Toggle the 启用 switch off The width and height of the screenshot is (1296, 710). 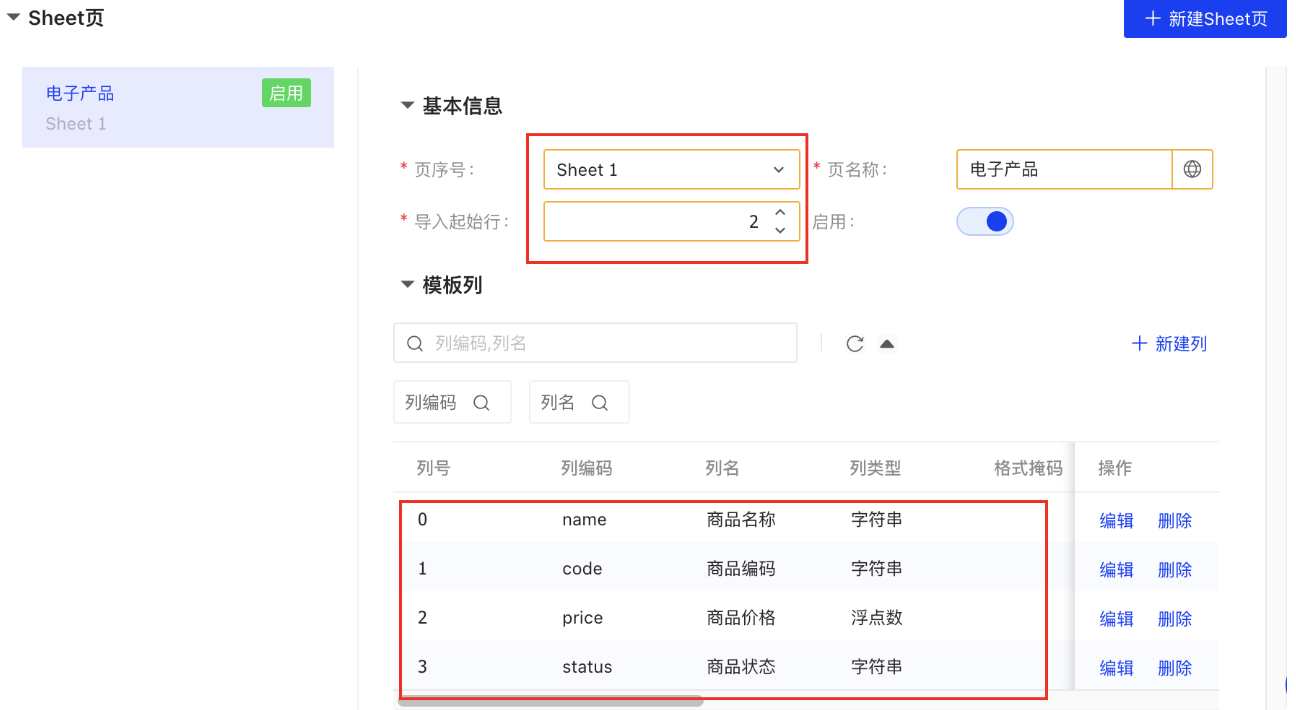point(985,222)
